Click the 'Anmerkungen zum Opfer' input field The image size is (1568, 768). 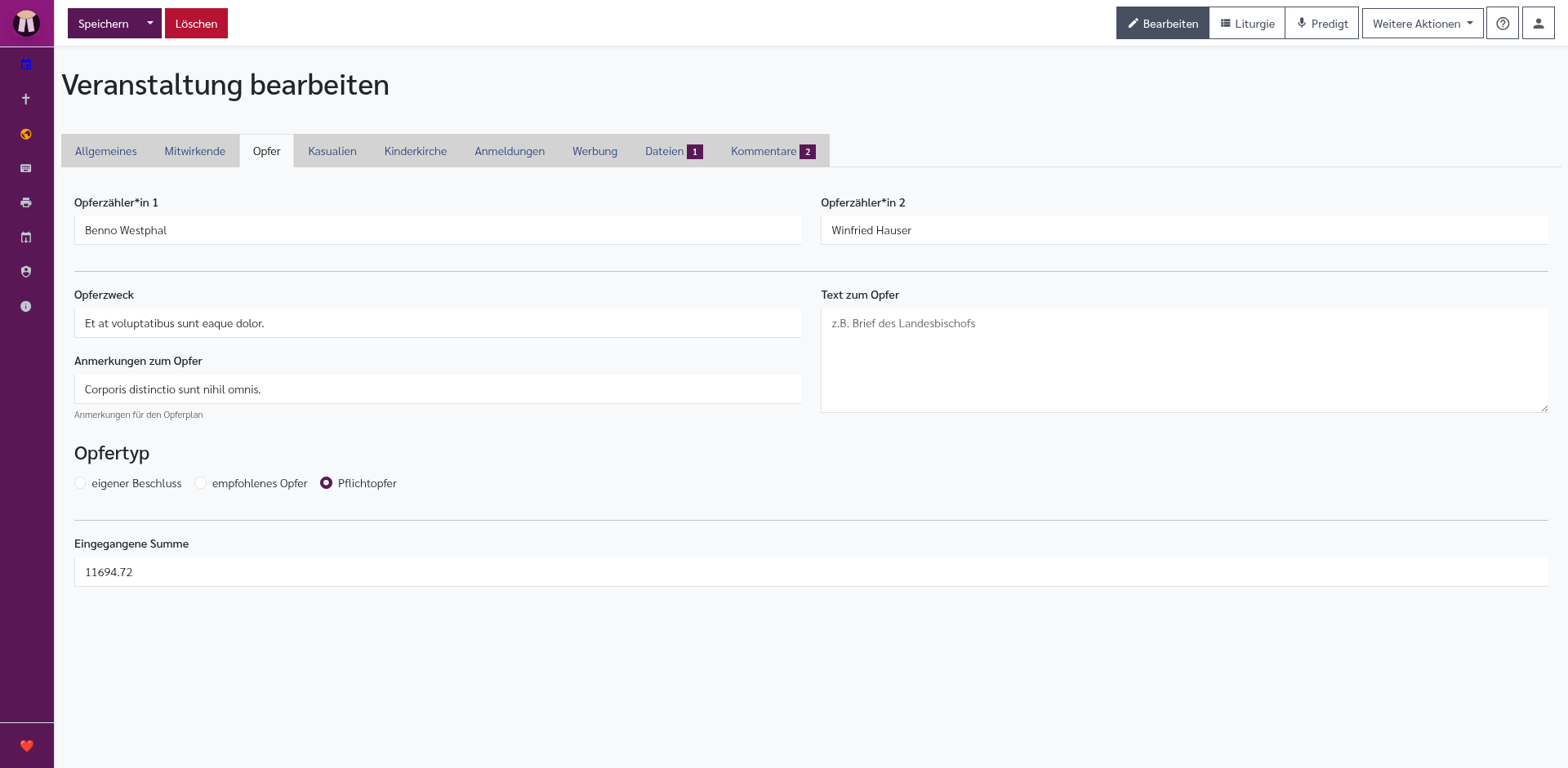point(438,389)
